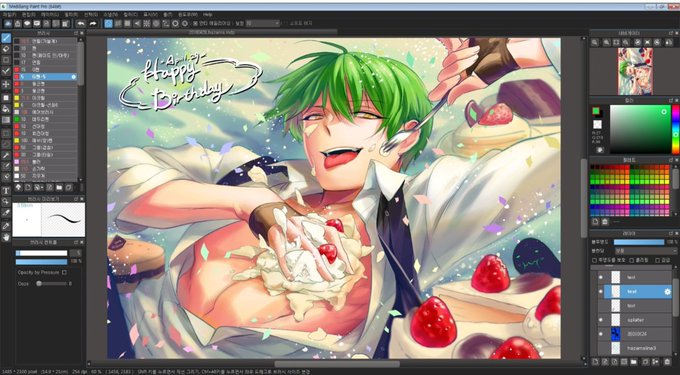Open settings gear on selected layer
The height and width of the screenshot is (375, 680).
667,292
